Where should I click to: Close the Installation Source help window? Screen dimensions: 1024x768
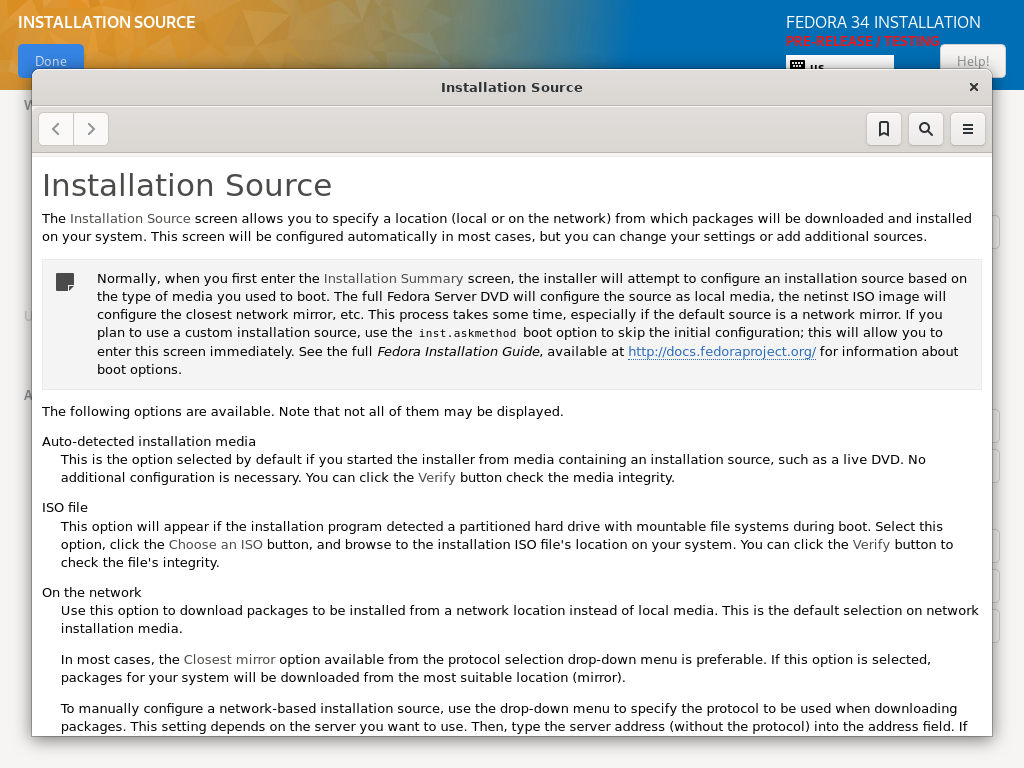click(974, 87)
